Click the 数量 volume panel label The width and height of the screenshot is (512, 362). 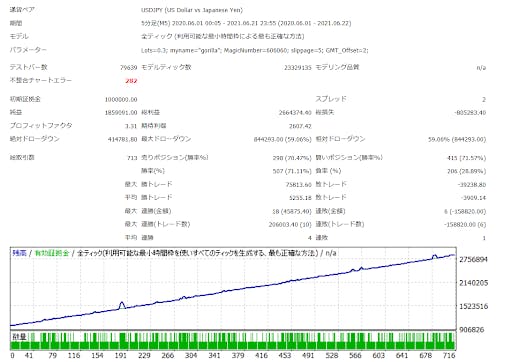pos(19,337)
